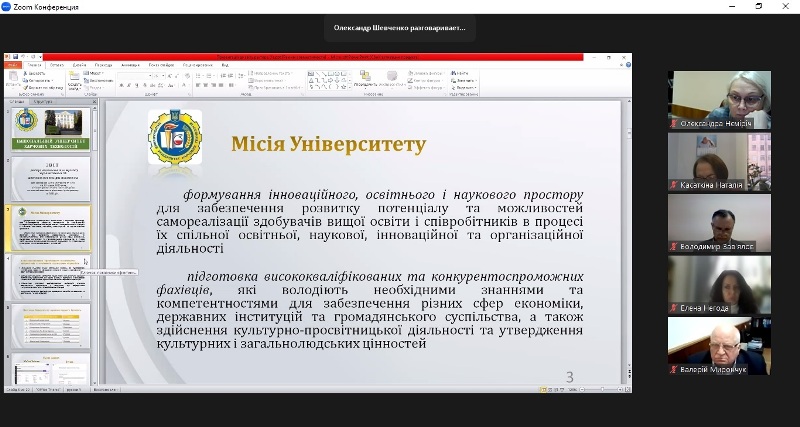Click the Slide Show view status icon
Viewport: 800px width, 427px height.
[562, 390]
